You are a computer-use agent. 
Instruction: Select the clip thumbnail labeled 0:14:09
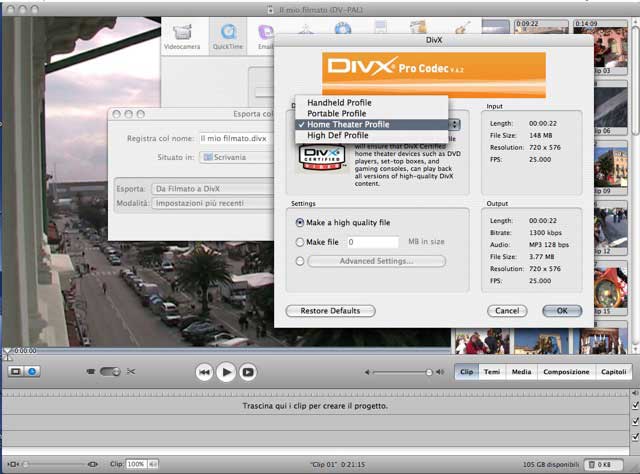[x=600, y=47]
